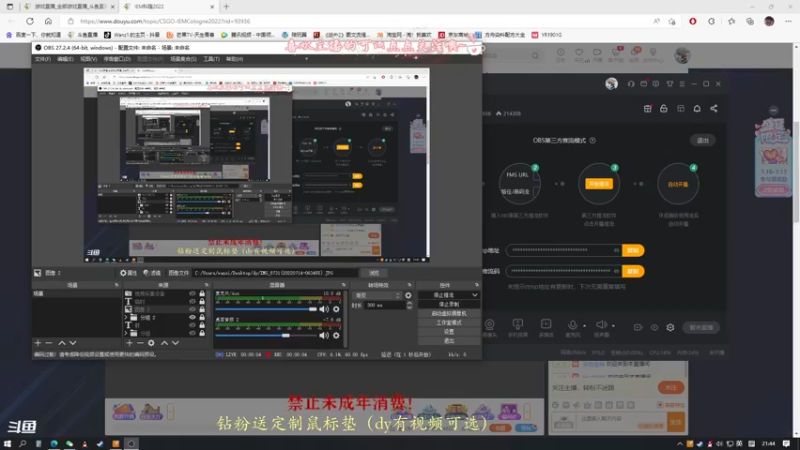800x450 pixels.
Task: Open the 帮助(H) menu in OBS
Action: pos(234,59)
